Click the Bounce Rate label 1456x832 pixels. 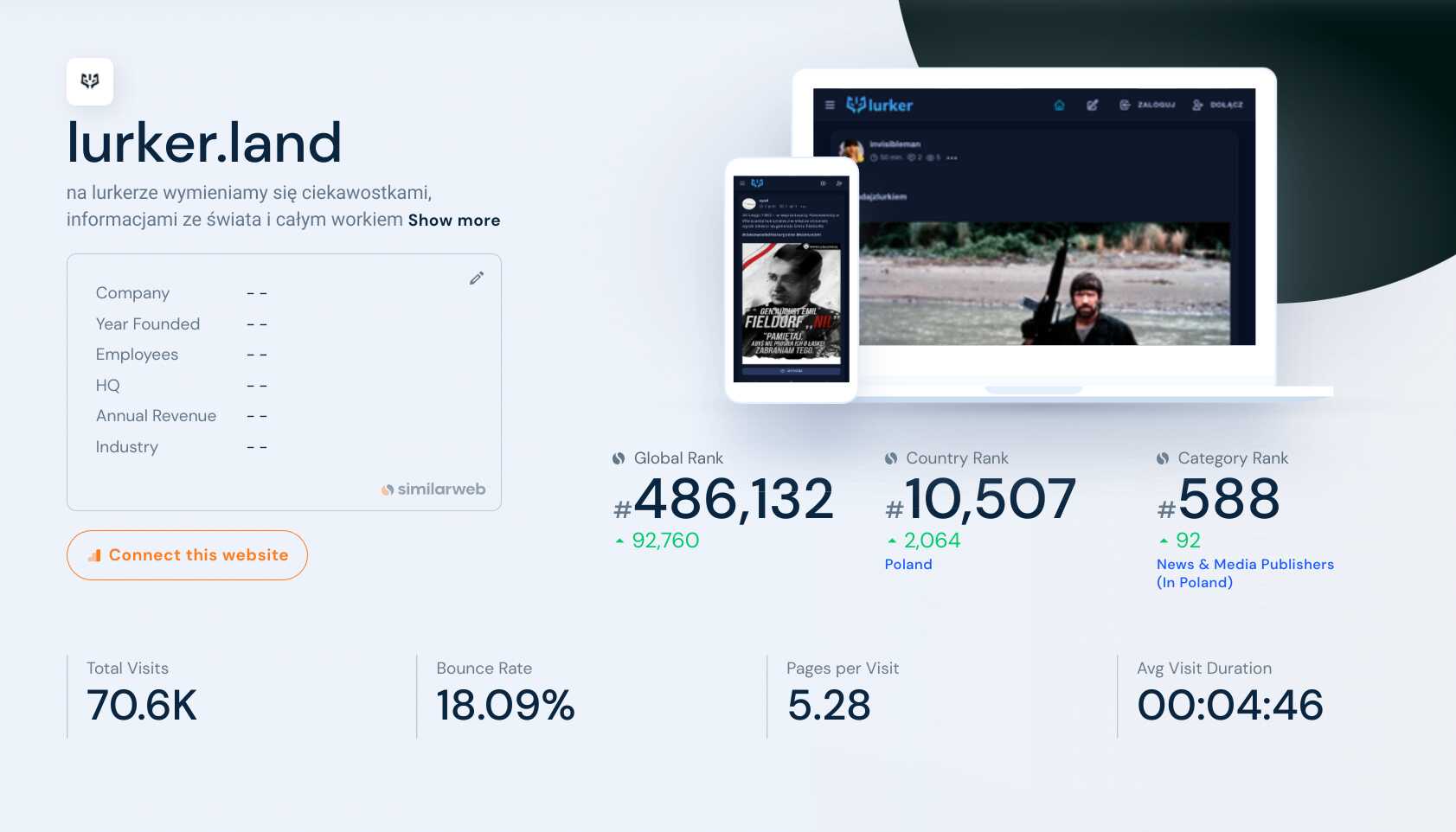point(484,669)
